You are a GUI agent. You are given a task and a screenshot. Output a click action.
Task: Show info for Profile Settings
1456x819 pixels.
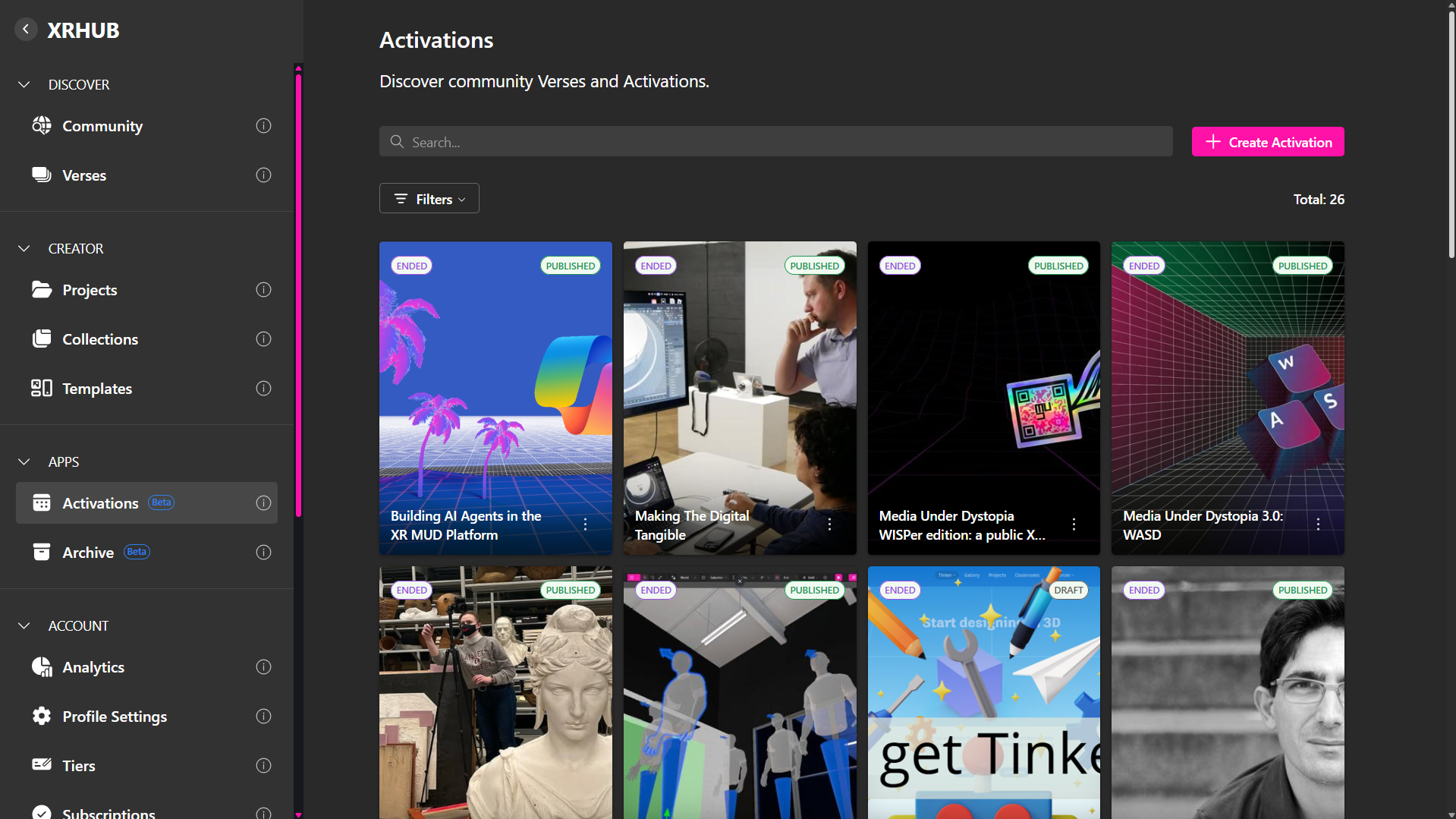tap(263, 716)
